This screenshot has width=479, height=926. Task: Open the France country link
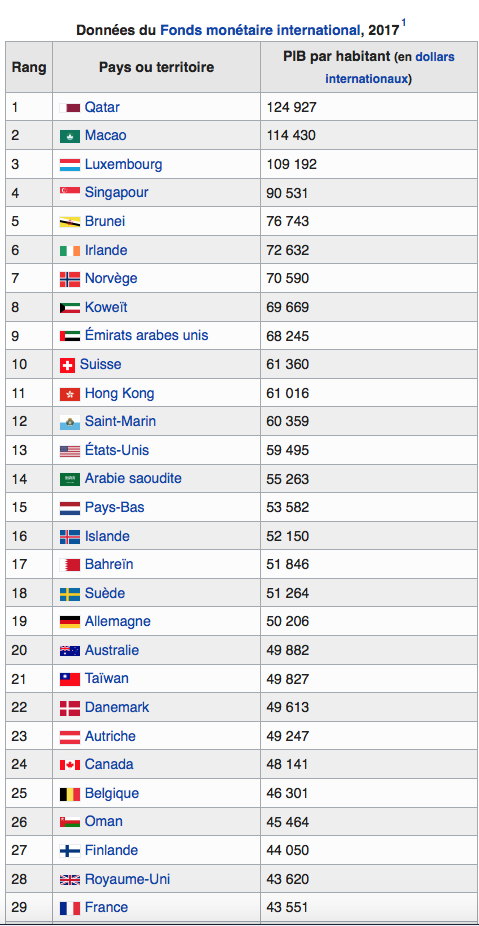coord(106,907)
